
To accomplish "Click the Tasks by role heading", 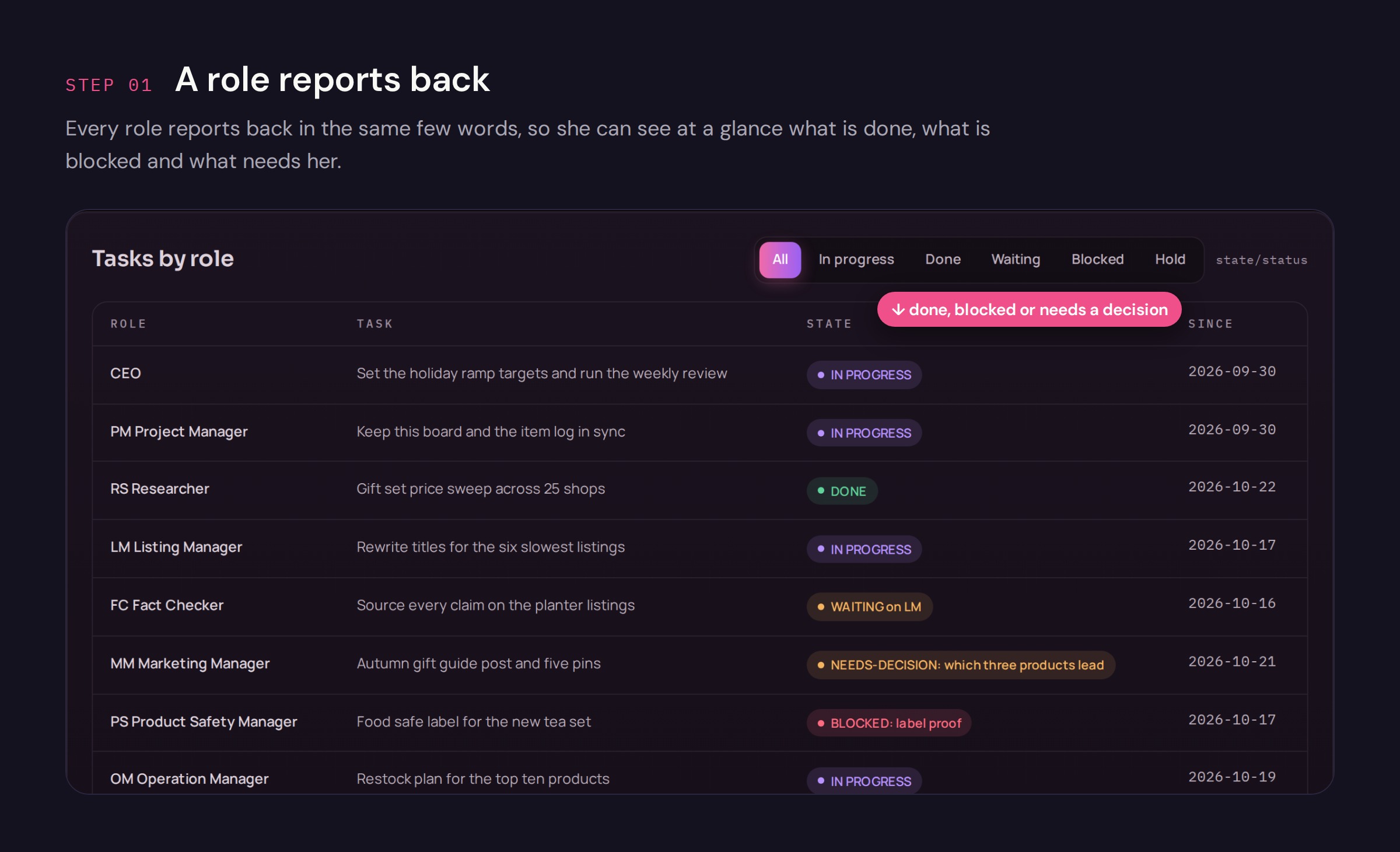I will coord(163,259).
